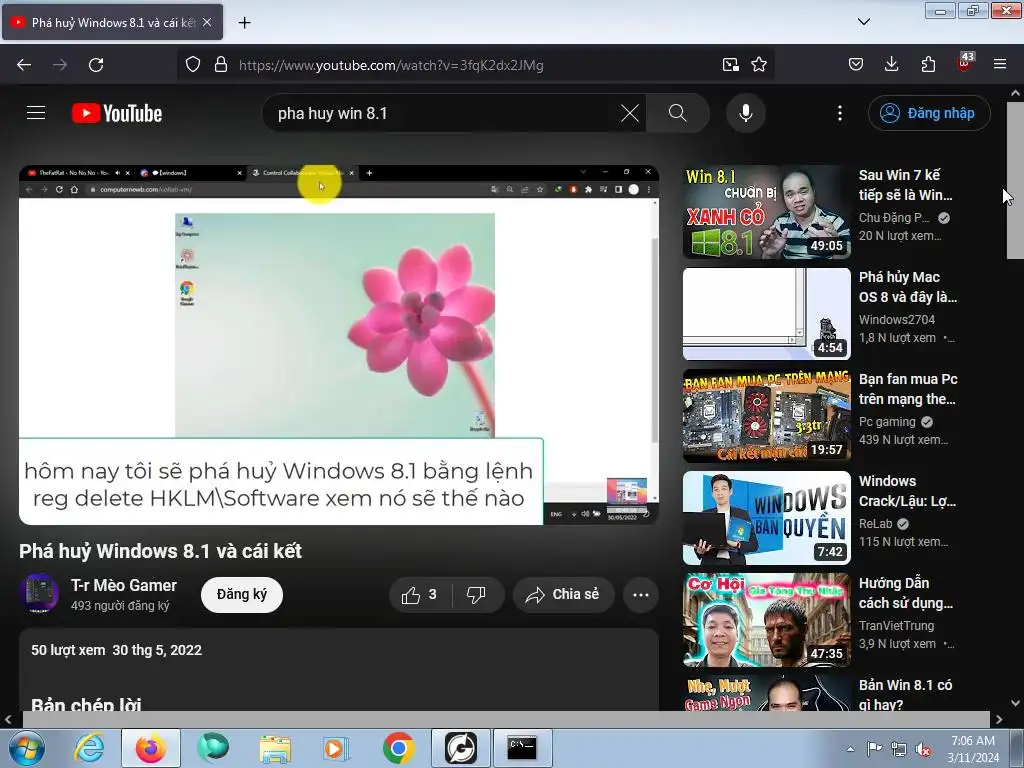Open 'Phá hủy Mac OS 8 và đây là' title

[908, 287]
